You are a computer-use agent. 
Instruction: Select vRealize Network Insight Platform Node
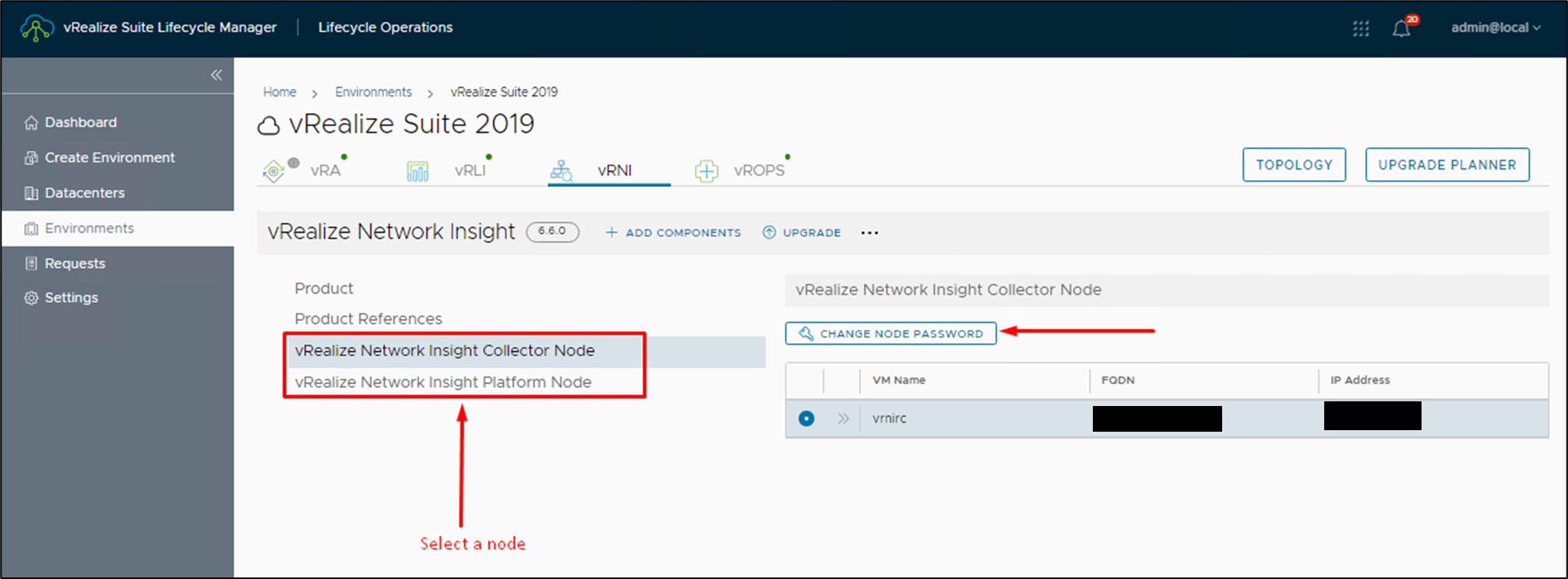click(x=443, y=382)
